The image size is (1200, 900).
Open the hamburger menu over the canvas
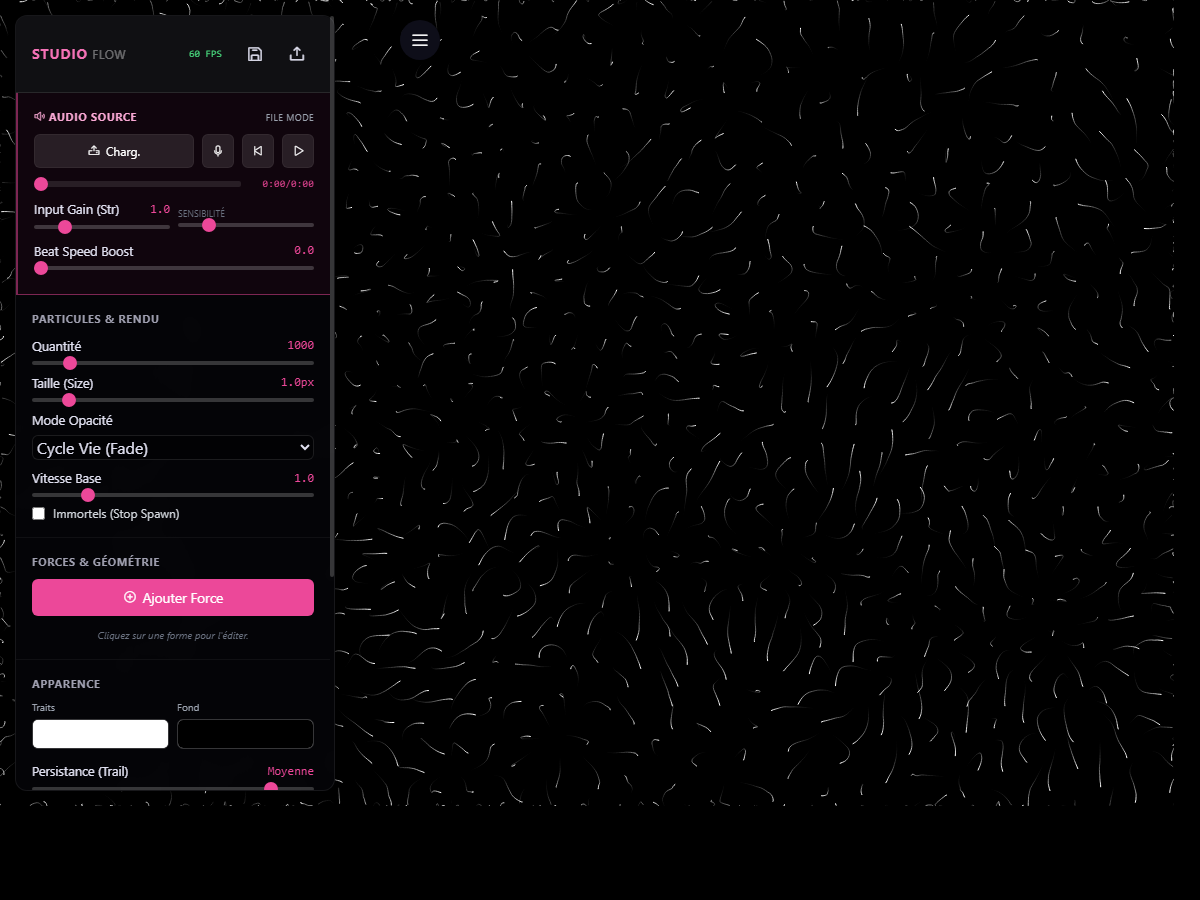tap(419, 40)
